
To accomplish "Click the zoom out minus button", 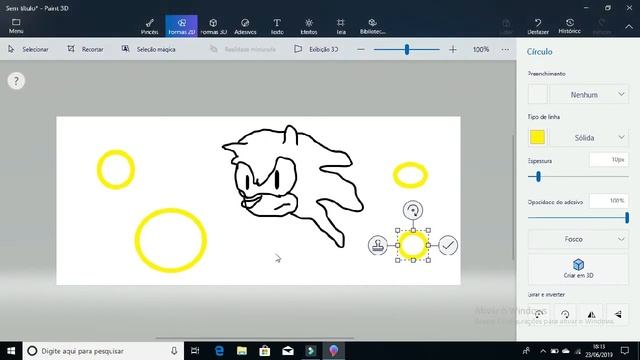I will coord(361,49).
